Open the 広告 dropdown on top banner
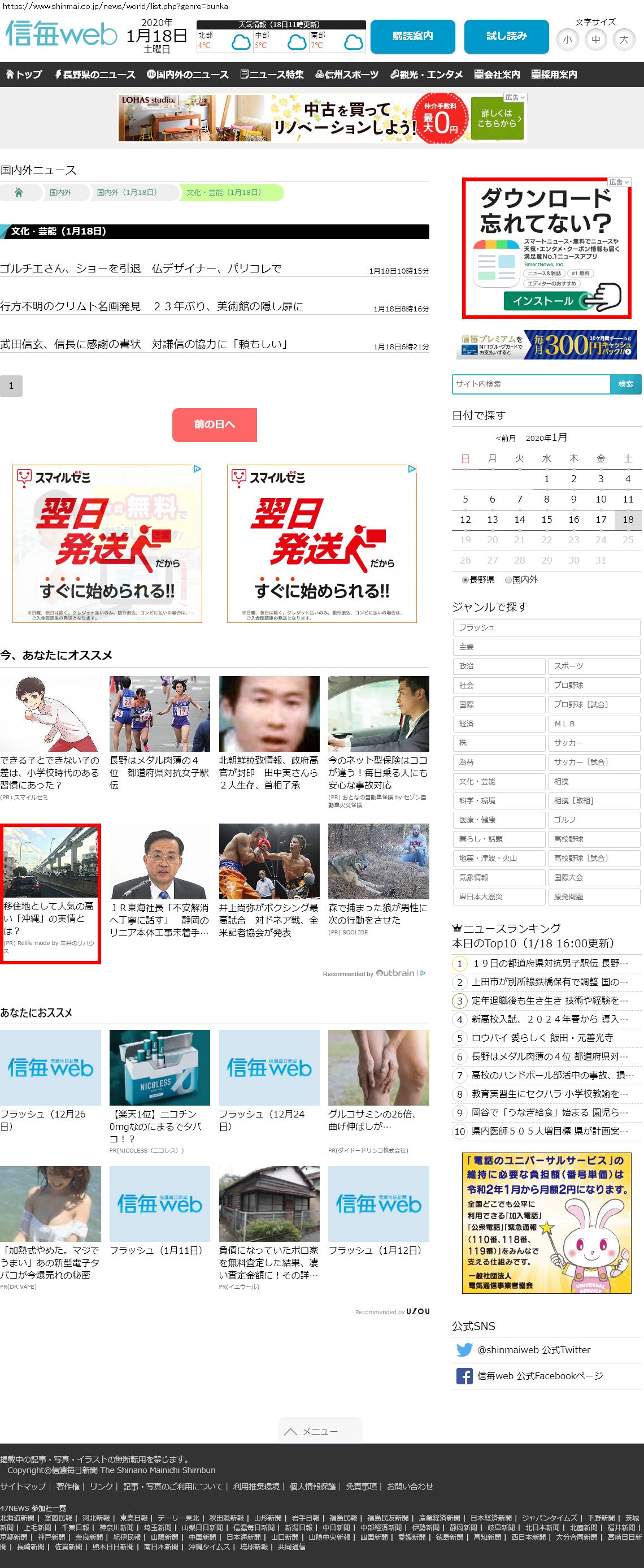The width and height of the screenshot is (644, 1568). 515,97
